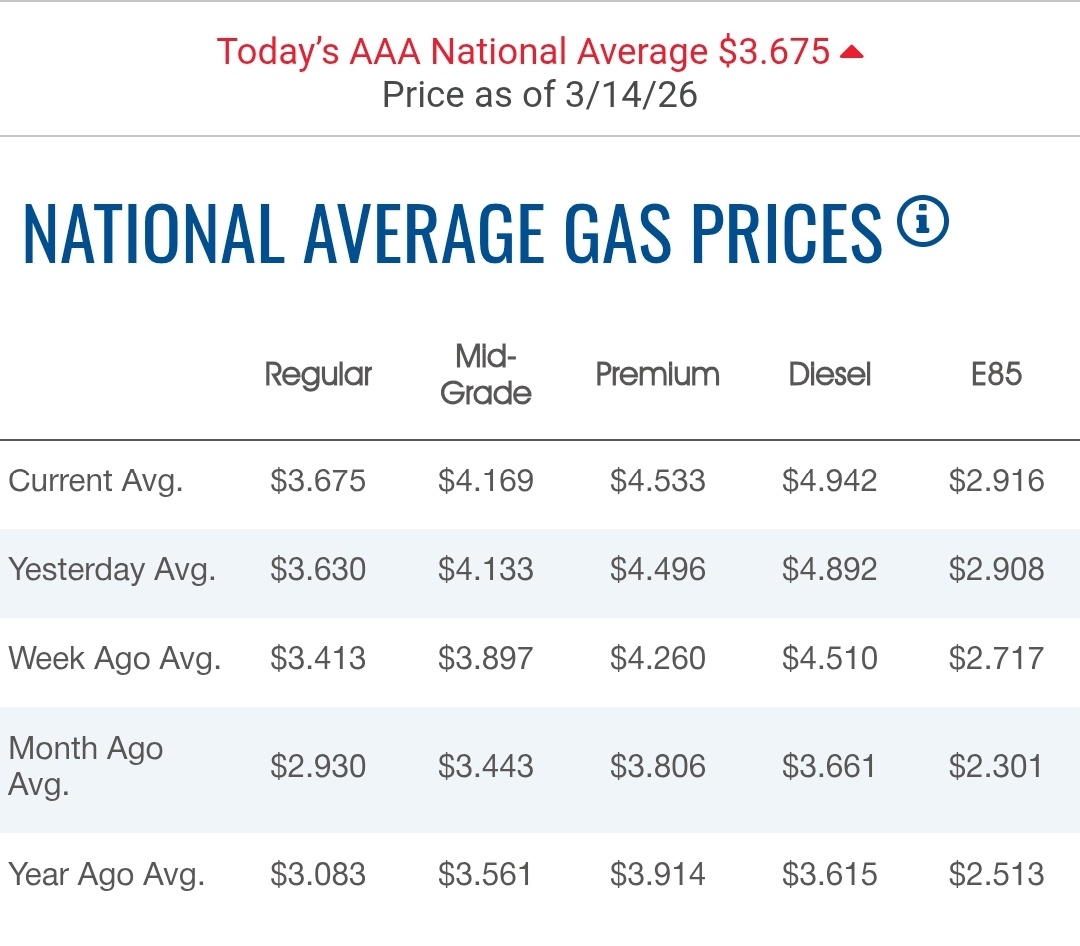Click the info icon beside the heading

922,222
